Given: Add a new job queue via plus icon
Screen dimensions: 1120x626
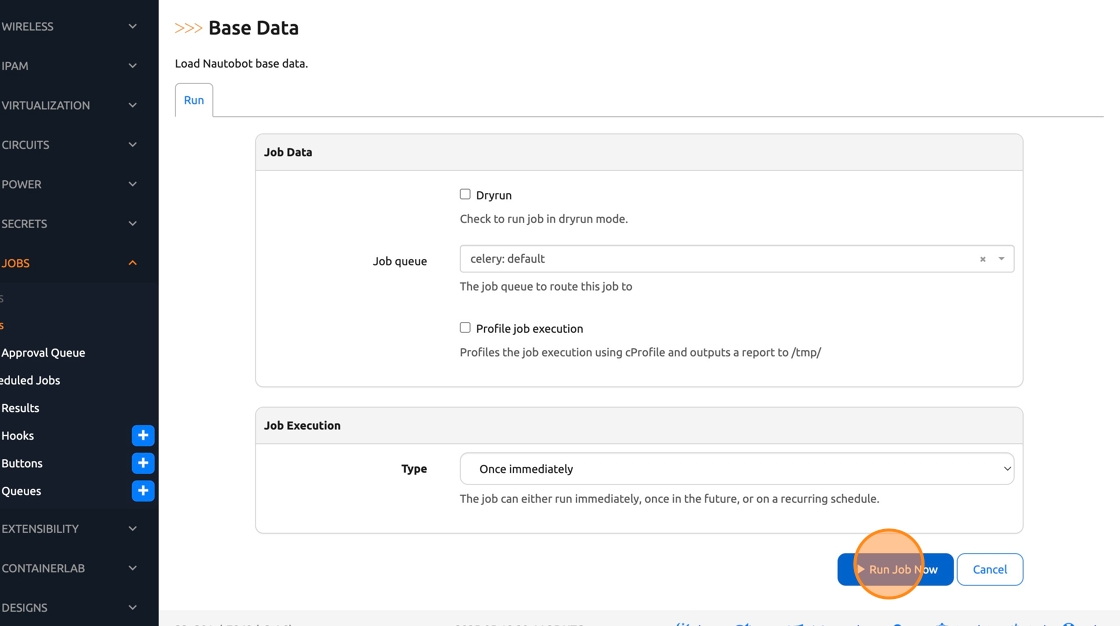Looking at the screenshot, I should [x=143, y=491].
